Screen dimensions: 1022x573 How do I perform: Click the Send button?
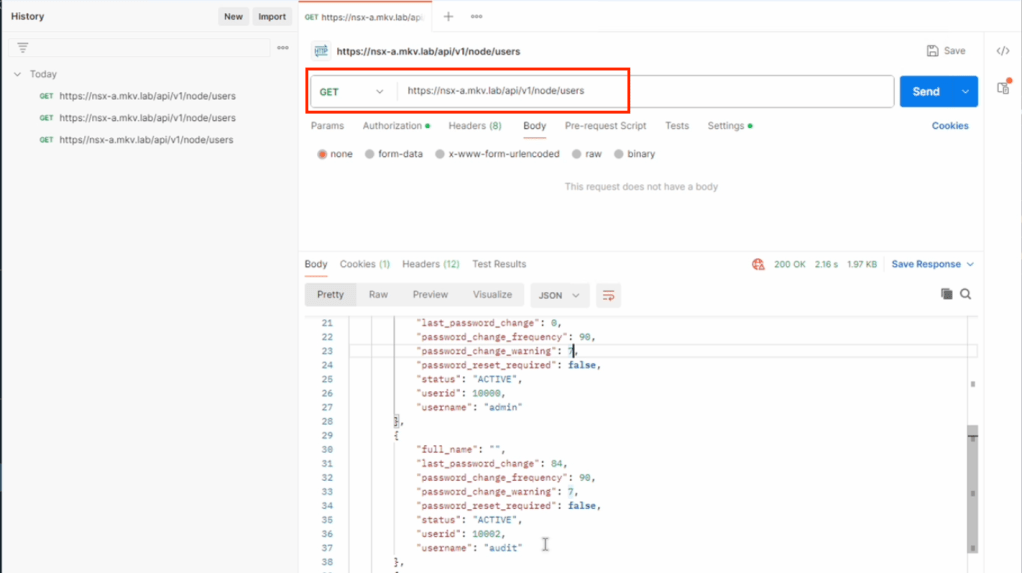(x=926, y=91)
